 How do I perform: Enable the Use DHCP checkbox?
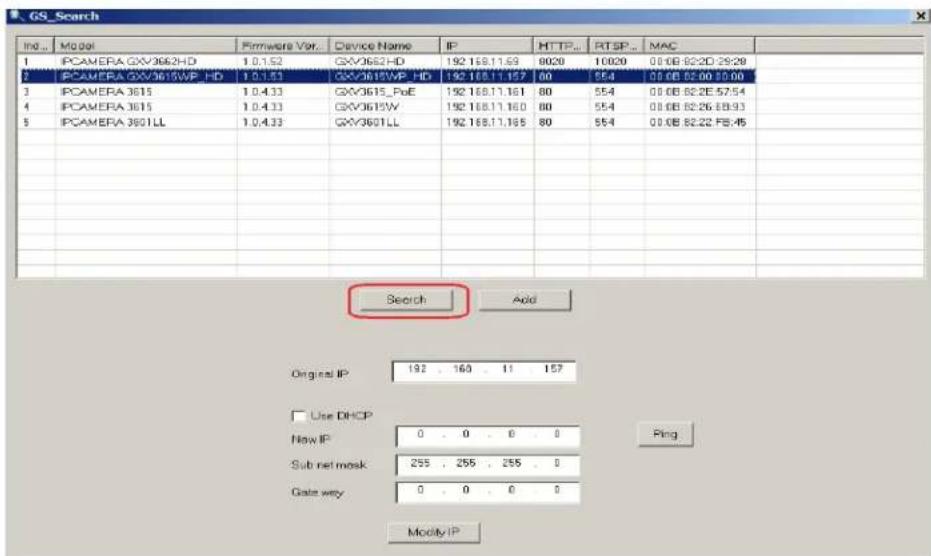coord(299,416)
